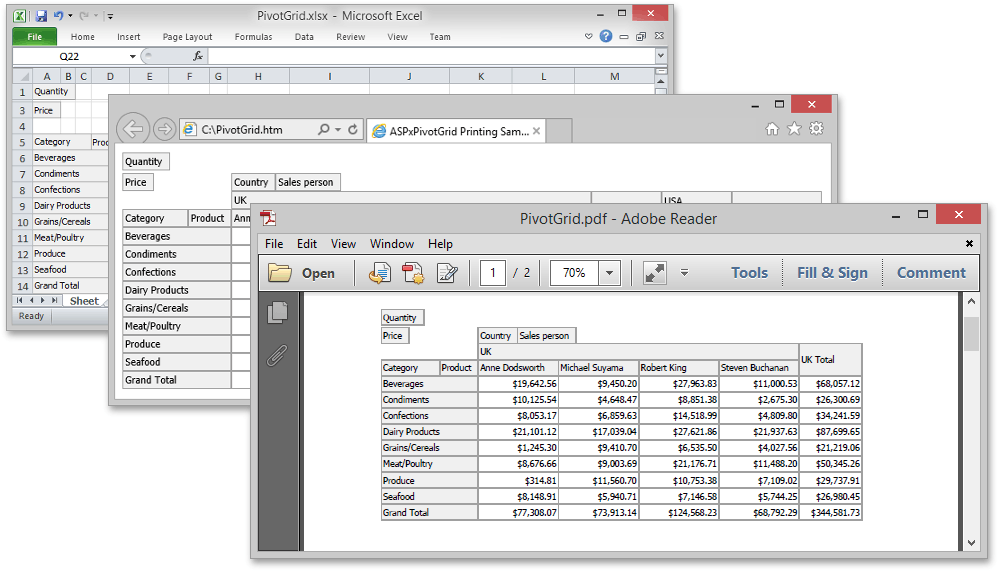
Task: Open View menu in Adobe Reader
Action: (x=343, y=244)
